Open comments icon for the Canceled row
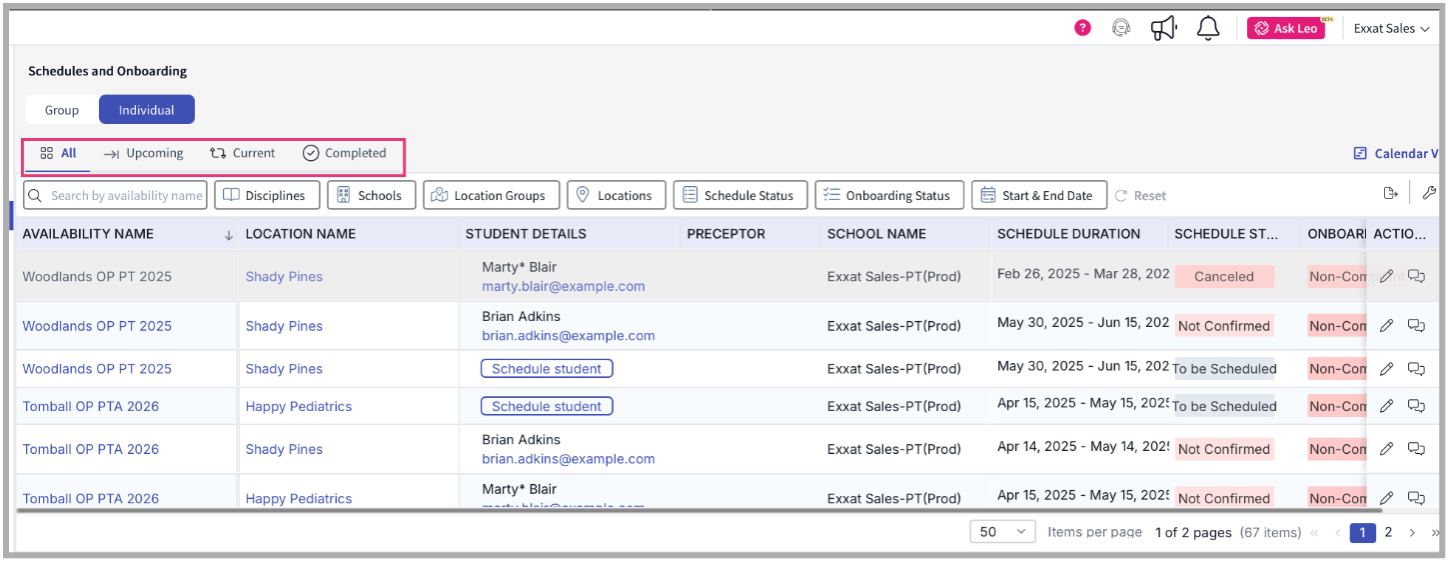 pyautogui.click(x=1416, y=277)
